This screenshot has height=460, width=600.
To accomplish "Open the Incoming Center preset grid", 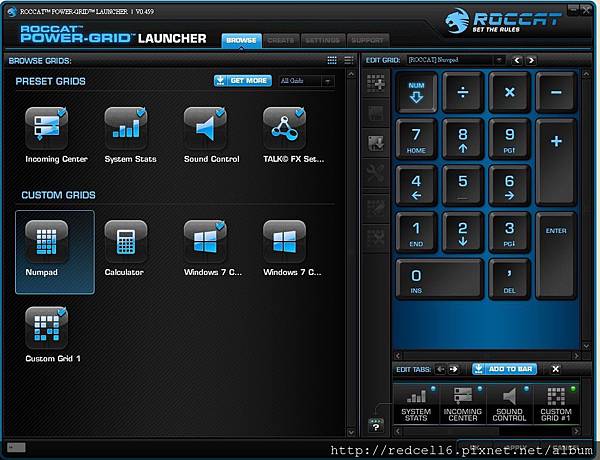I will click(x=47, y=128).
